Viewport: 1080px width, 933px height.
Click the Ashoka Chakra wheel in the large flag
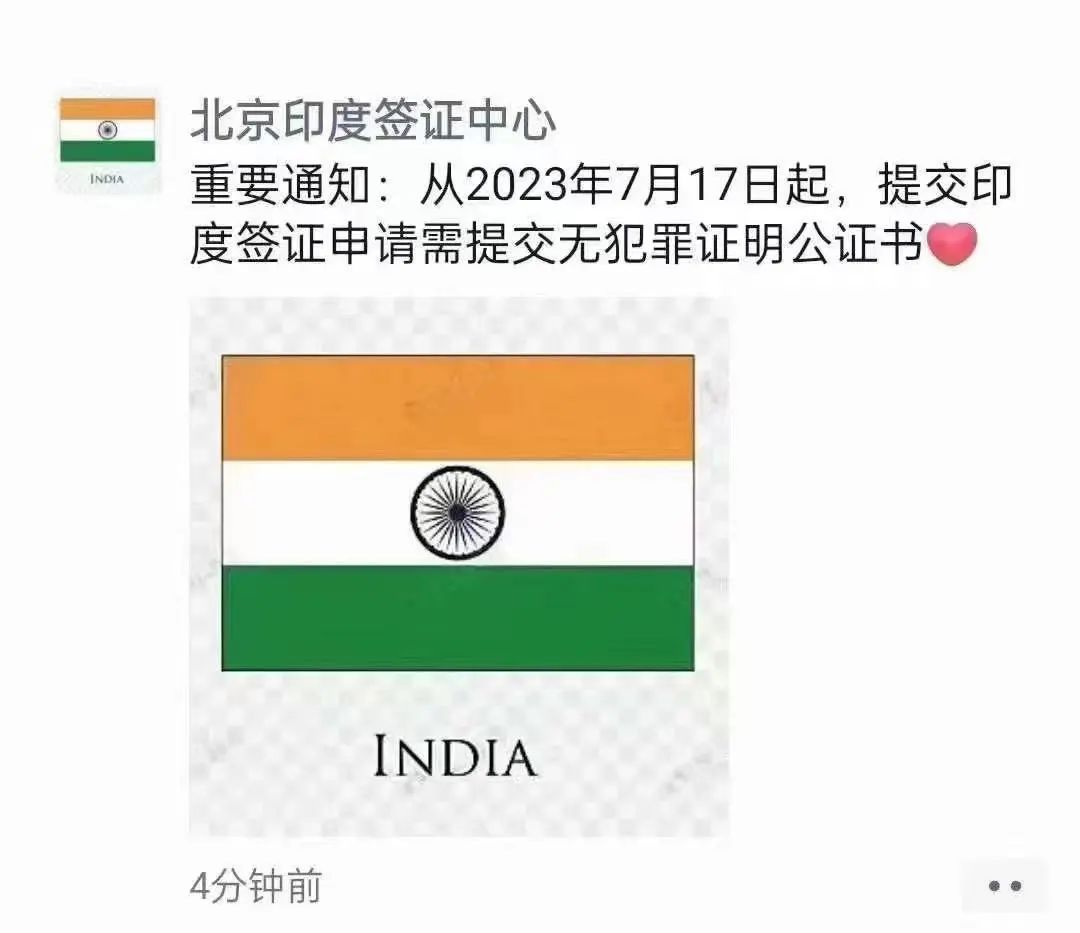pos(458,513)
